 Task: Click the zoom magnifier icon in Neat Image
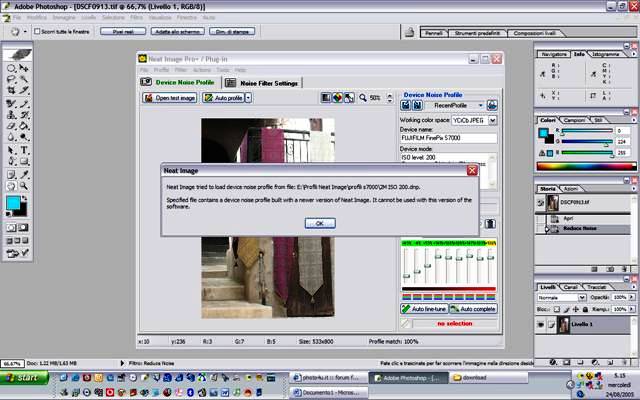(x=361, y=98)
